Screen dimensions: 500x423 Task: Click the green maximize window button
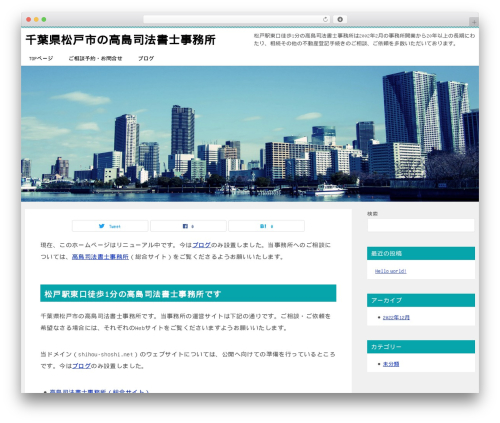click(x=44, y=19)
